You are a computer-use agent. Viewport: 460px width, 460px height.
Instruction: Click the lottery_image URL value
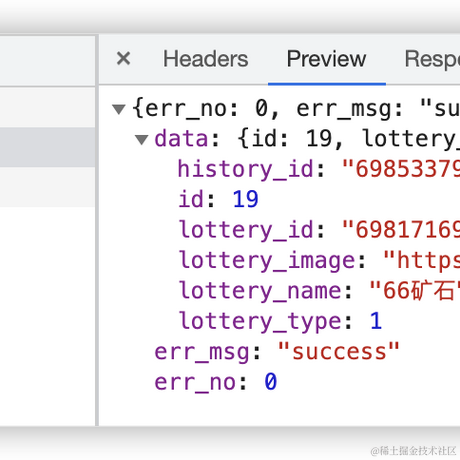point(422,260)
